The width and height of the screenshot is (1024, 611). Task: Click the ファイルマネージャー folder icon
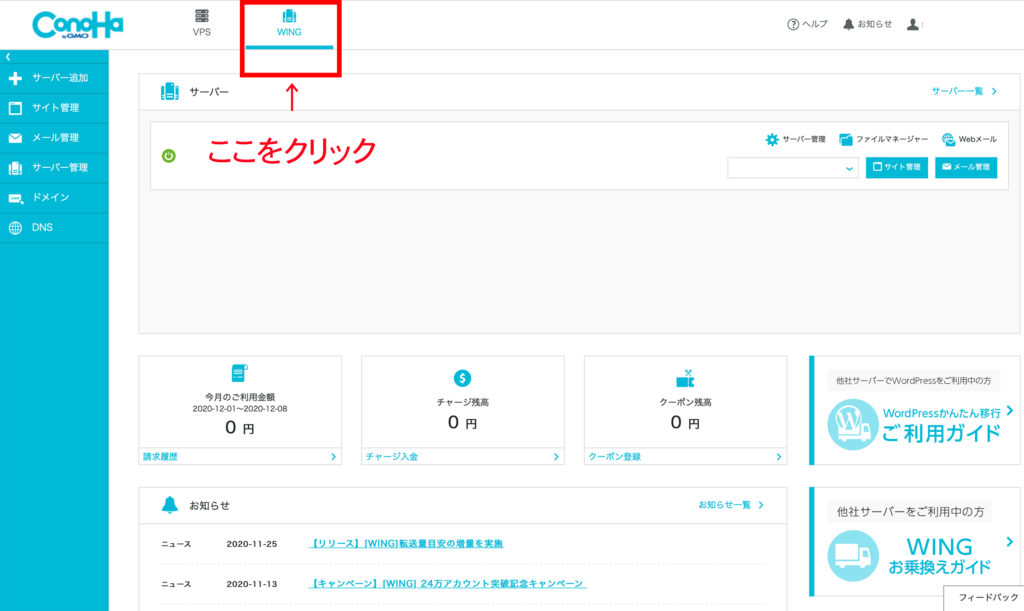(846, 139)
